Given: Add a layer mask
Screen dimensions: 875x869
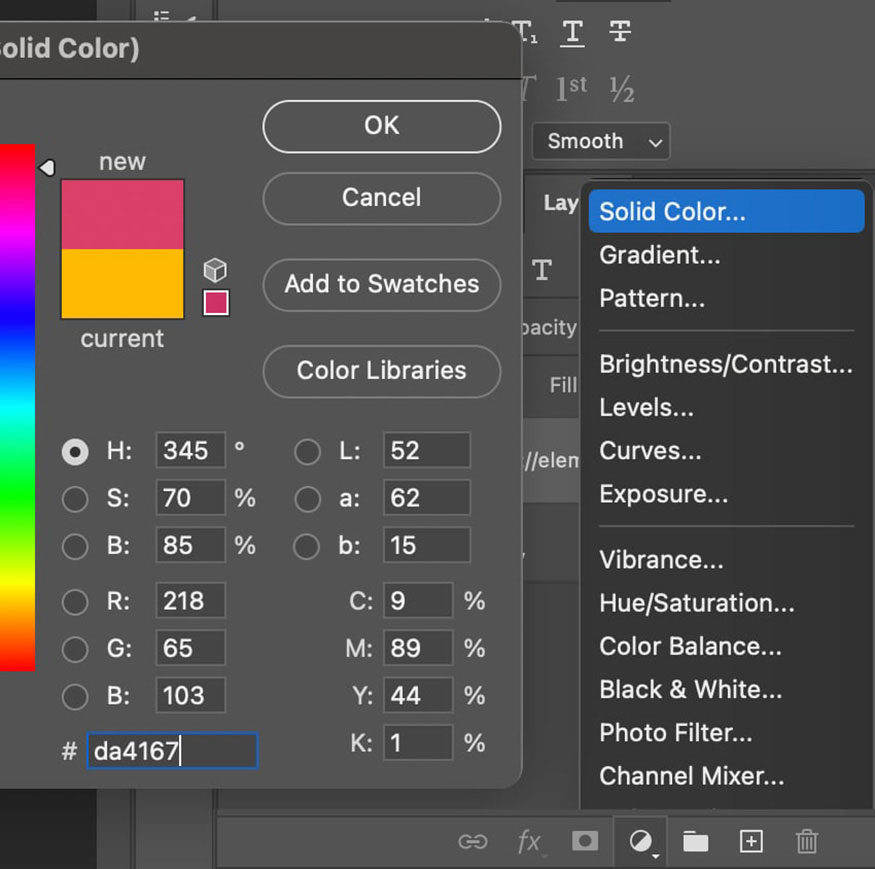Looking at the screenshot, I should [585, 841].
